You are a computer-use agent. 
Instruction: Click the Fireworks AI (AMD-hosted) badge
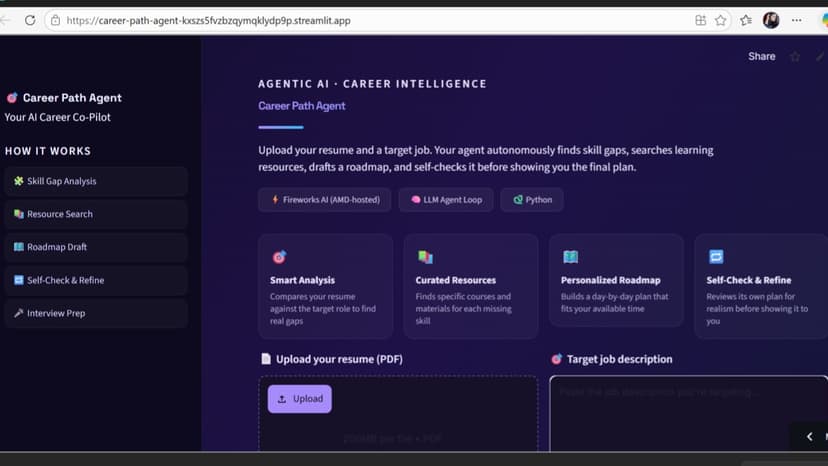click(x=325, y=200)
